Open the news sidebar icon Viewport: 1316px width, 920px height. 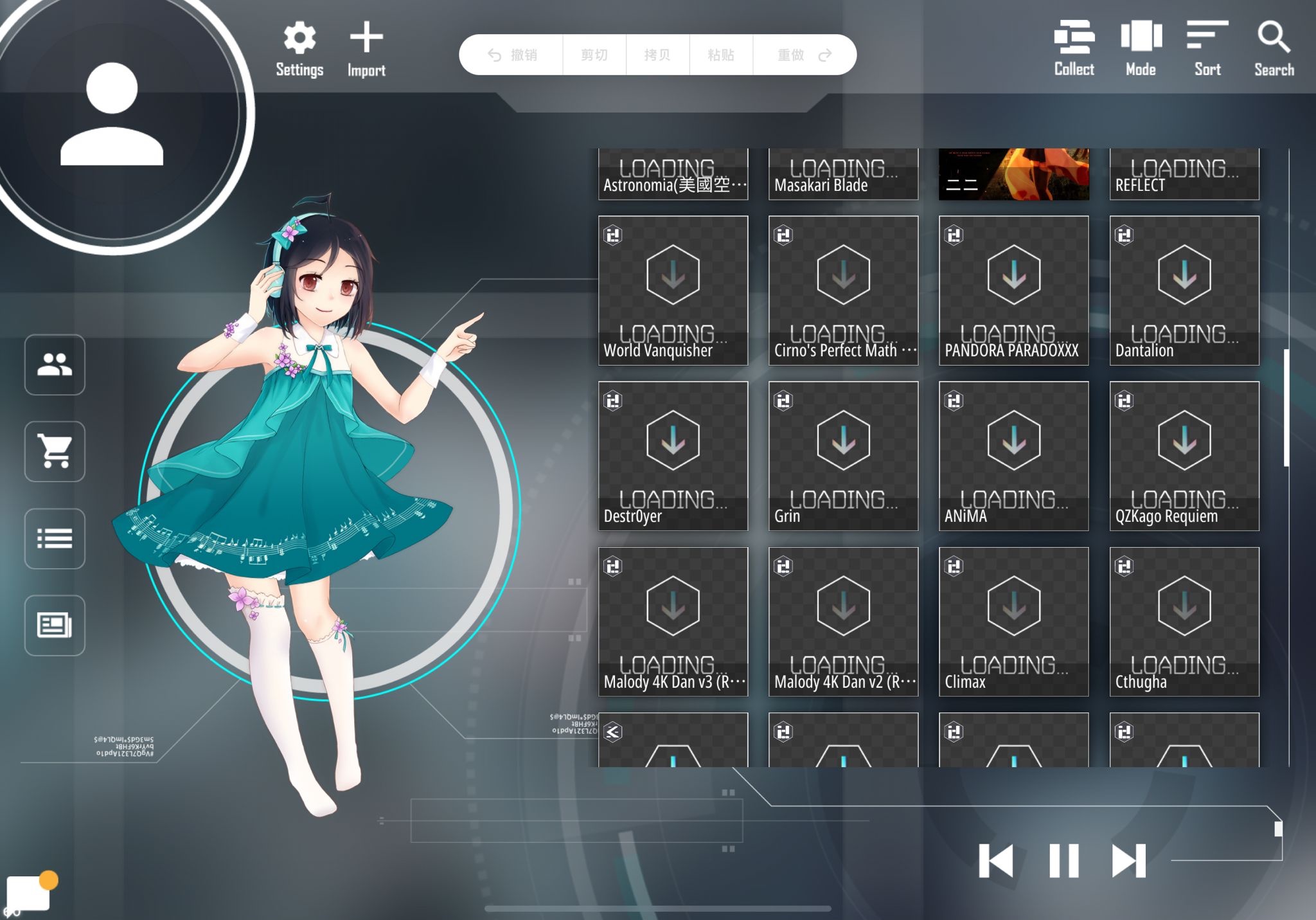click(55, 626)
